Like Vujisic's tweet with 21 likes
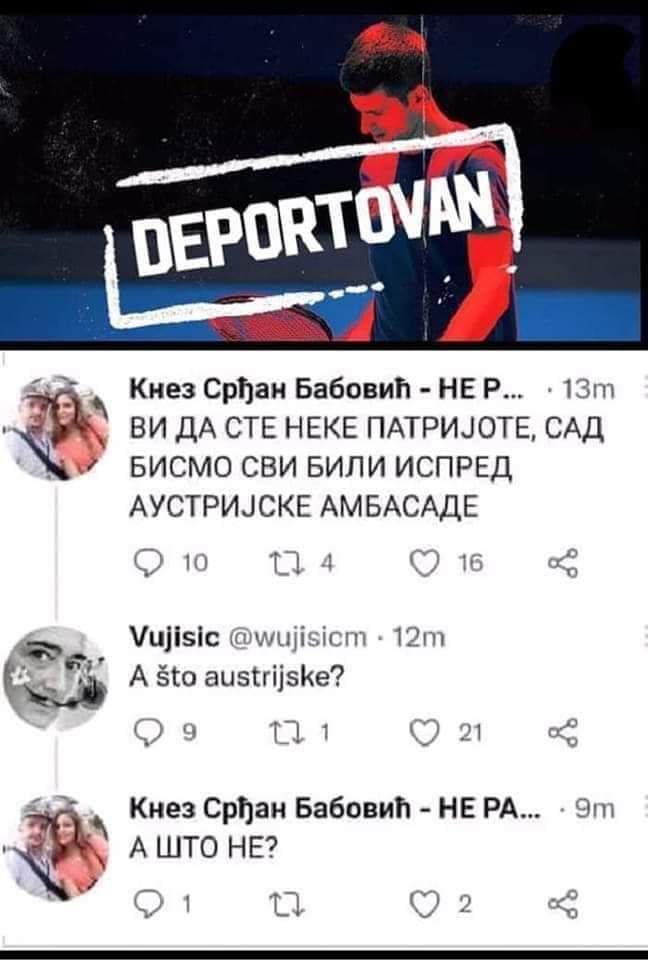This screenshot has height=960, width=648. tap(426, 733)
